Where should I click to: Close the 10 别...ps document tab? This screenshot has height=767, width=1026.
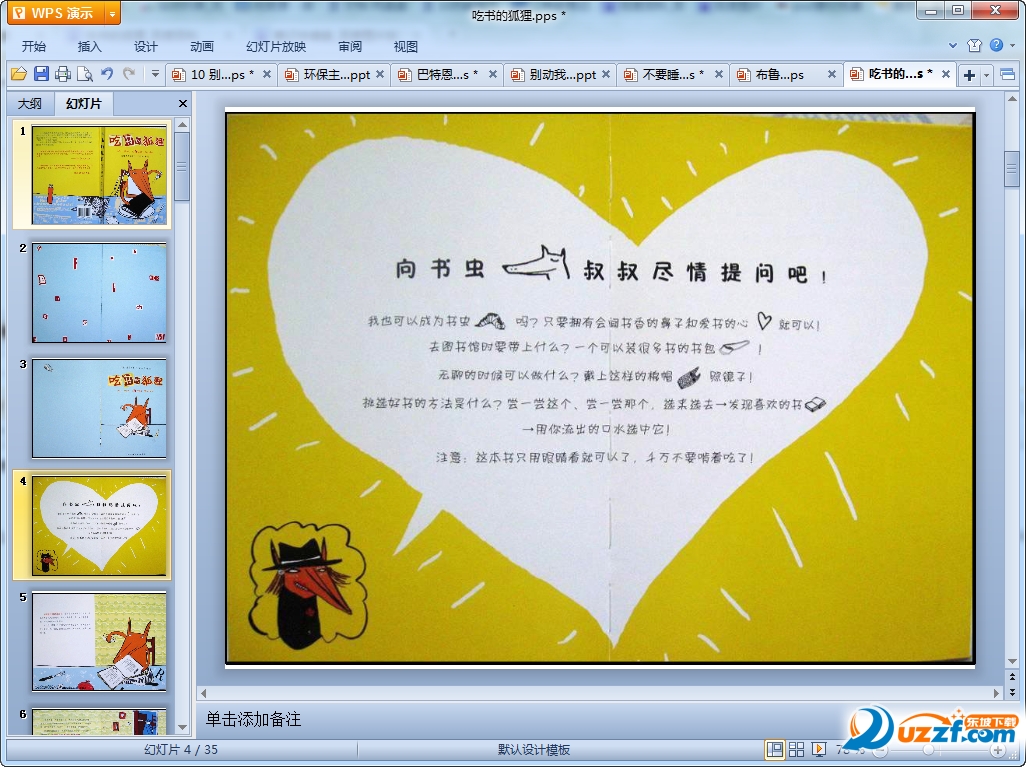click(267, 75)
